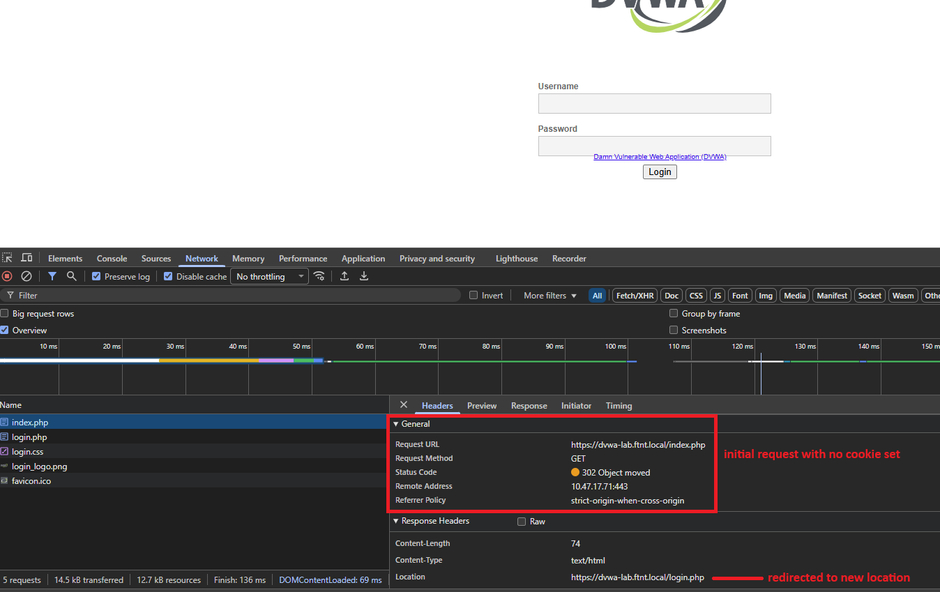Toggle the device toolbar icon

27,258
